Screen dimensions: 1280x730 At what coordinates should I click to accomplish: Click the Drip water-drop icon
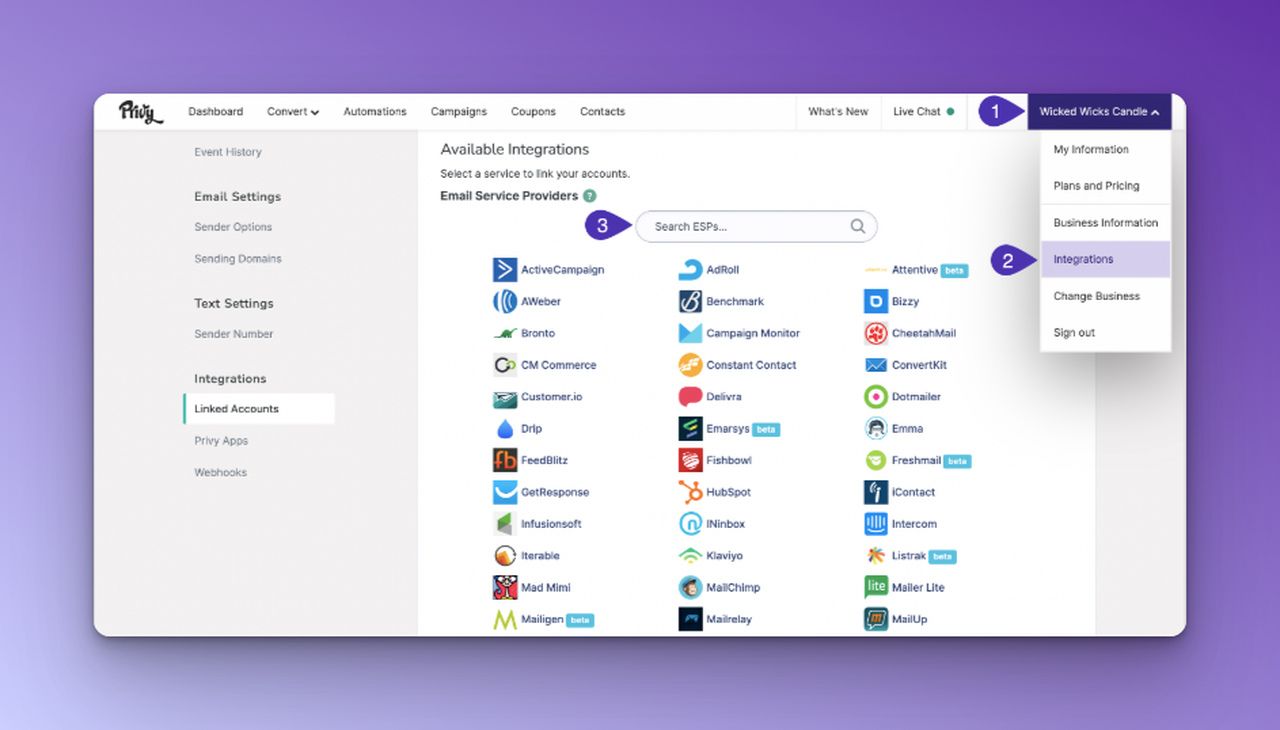coord(505,429)
